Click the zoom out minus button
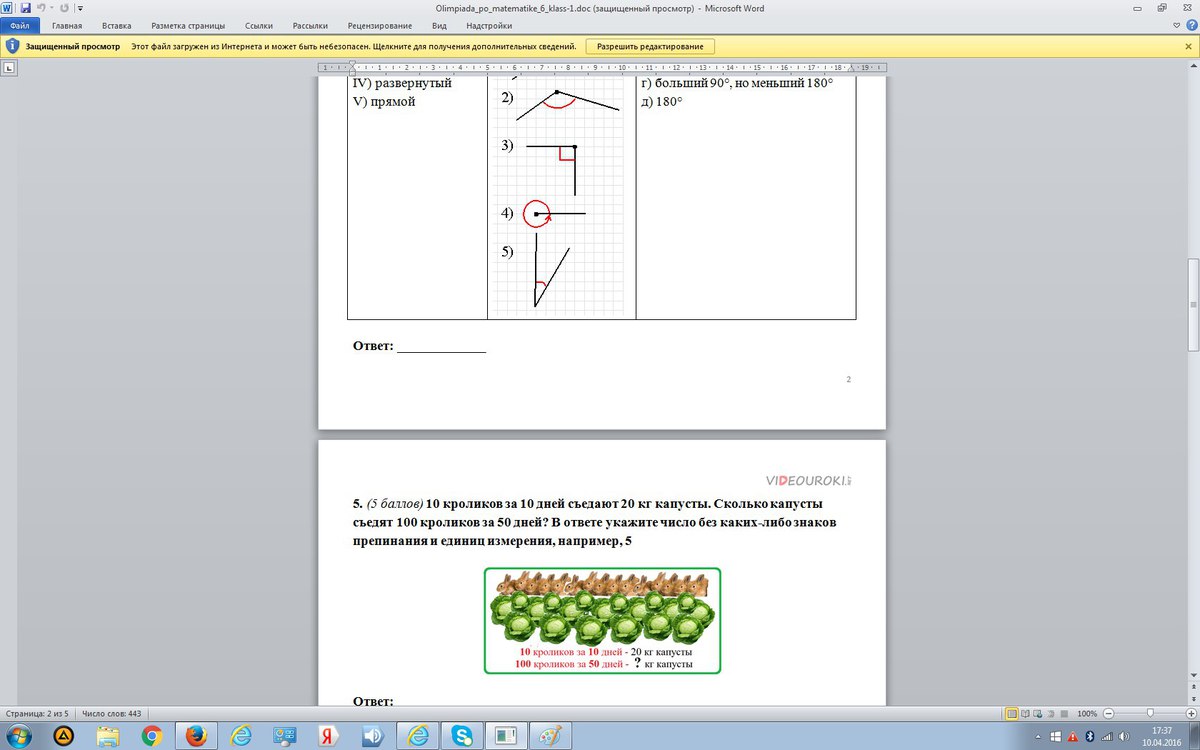1200x750 pixels. tap(1108, 714)
